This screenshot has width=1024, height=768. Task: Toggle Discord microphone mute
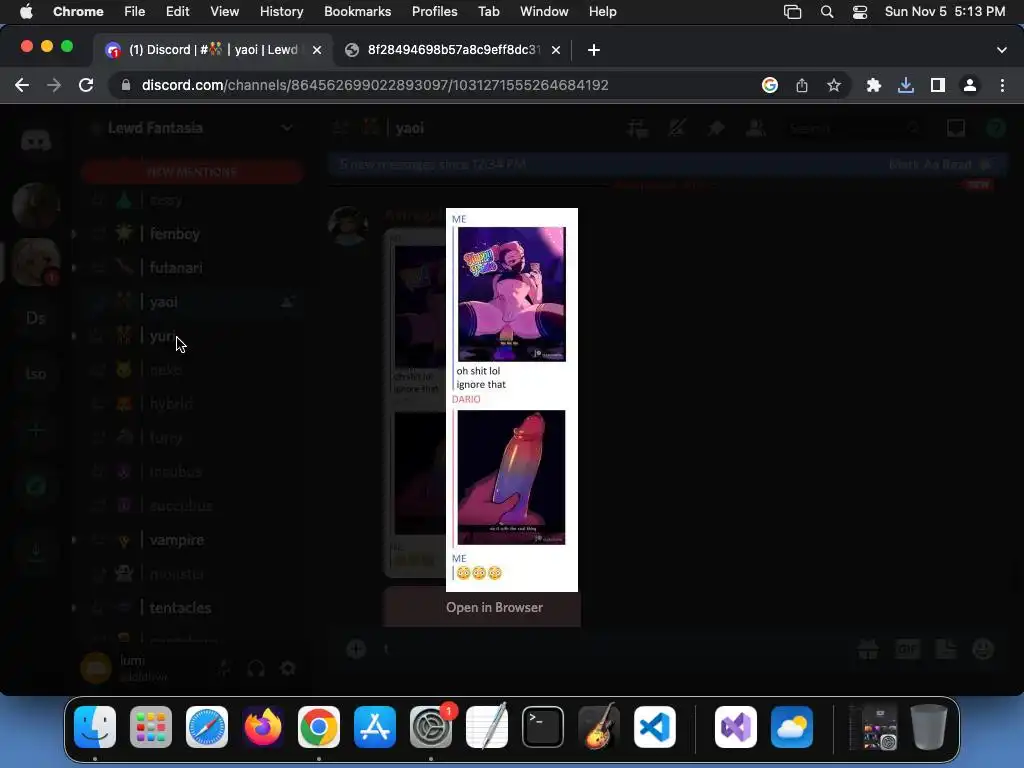point(225,669)
